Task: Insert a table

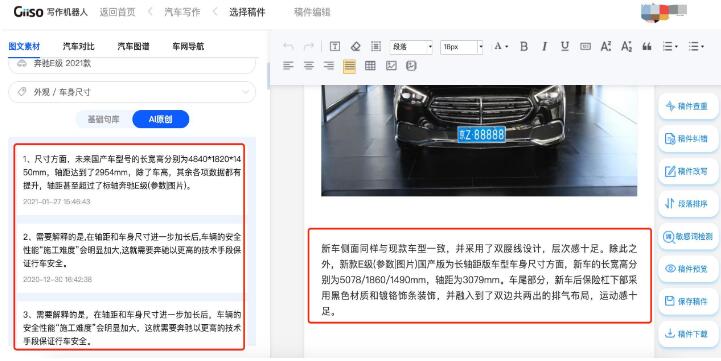Action: [370, 66]
